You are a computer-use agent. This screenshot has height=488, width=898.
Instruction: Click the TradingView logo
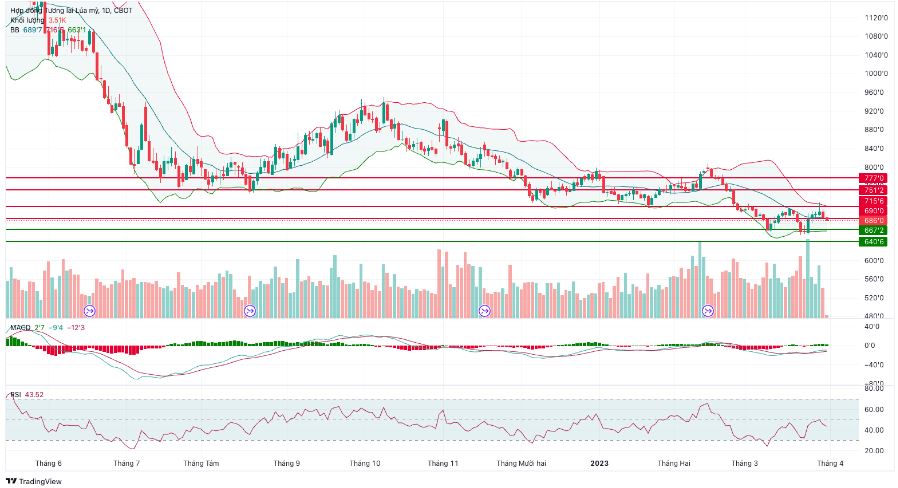(34, 481)
